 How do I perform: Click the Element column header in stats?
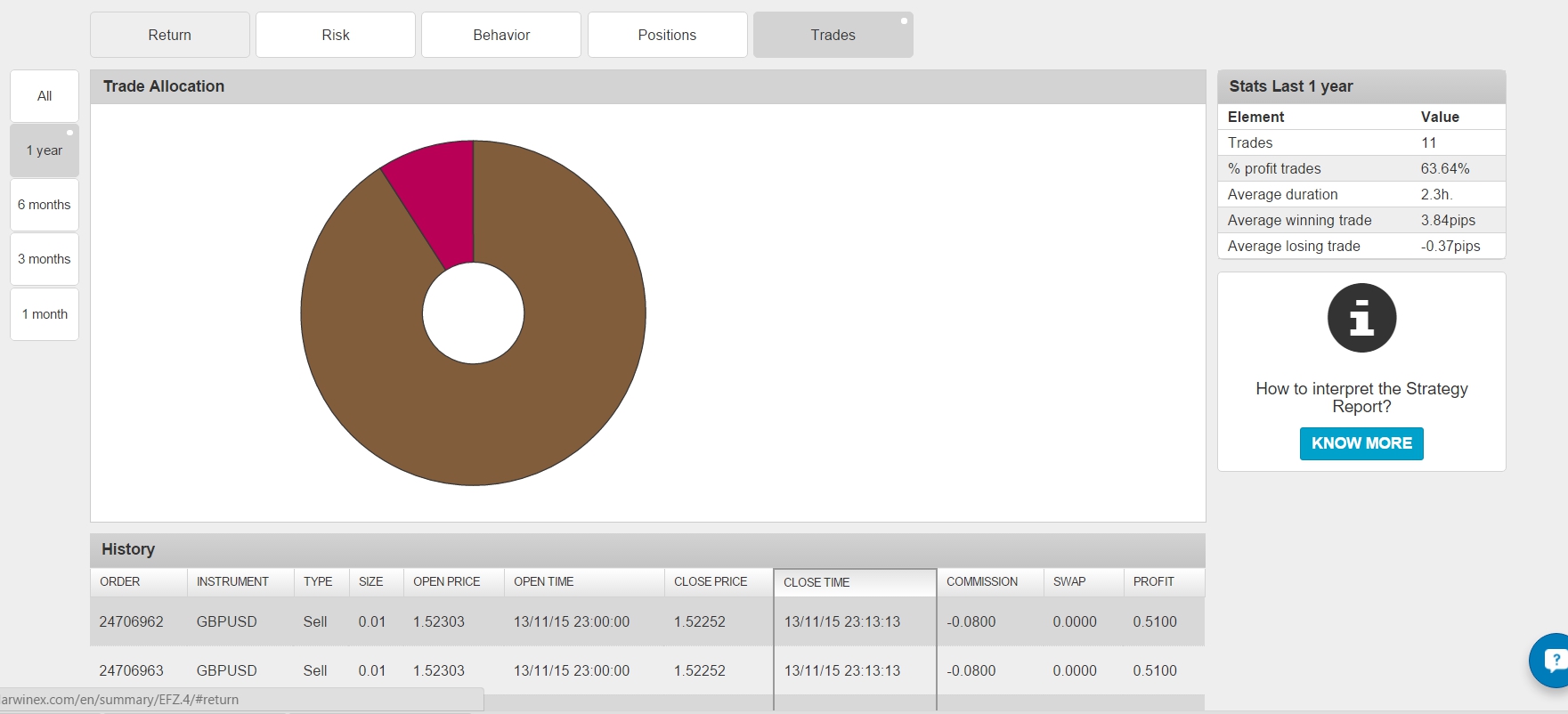tap(1255, 117)
